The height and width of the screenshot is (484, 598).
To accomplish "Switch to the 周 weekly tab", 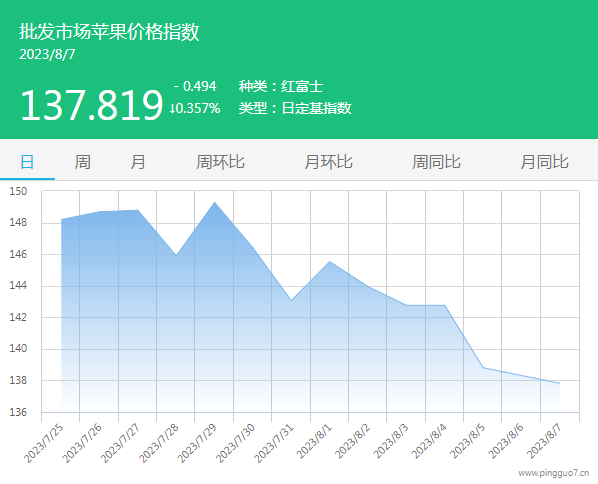I will tap(82, 162).
